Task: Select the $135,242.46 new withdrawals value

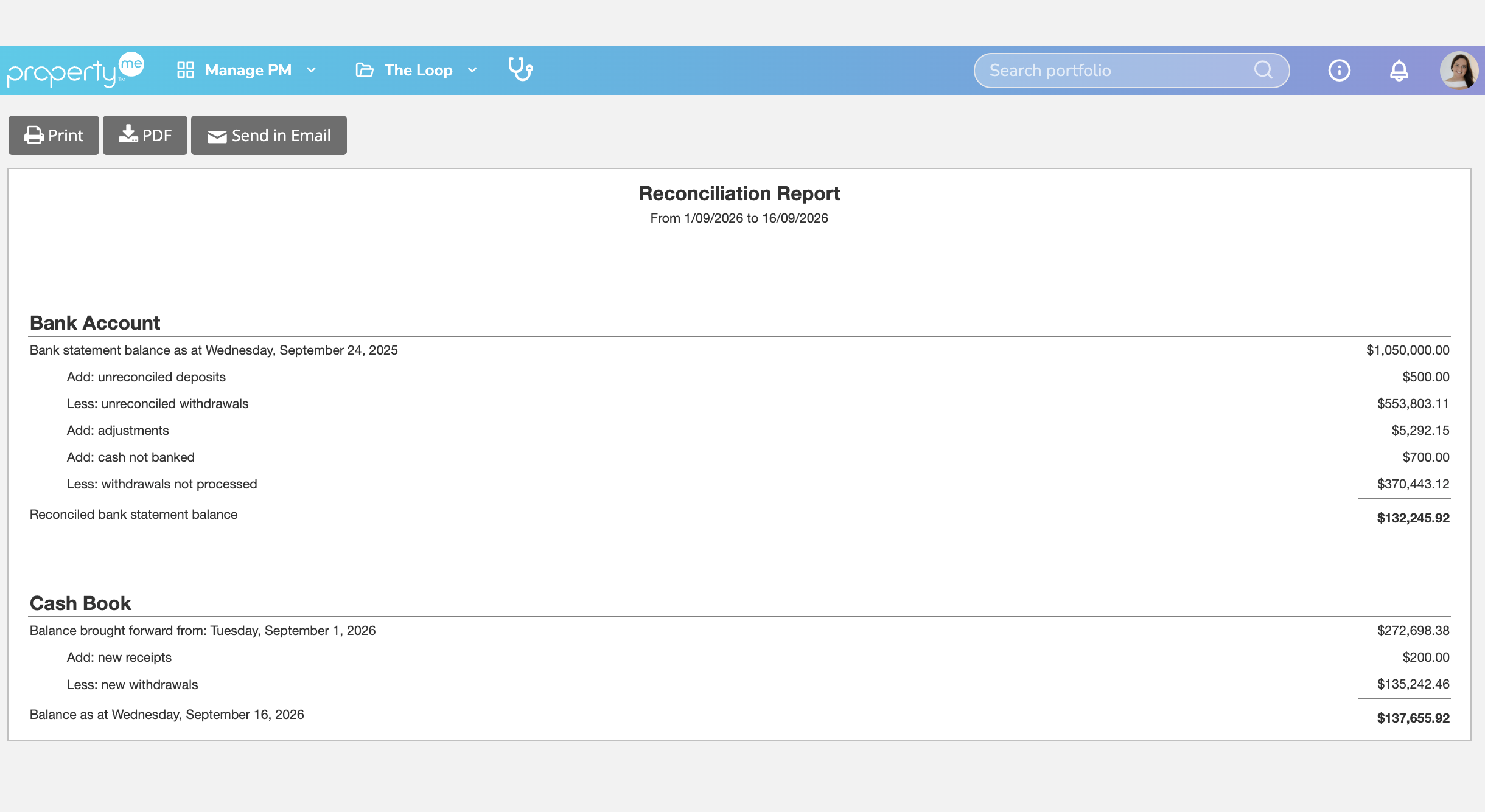Action: click(x=1413, y=684)
